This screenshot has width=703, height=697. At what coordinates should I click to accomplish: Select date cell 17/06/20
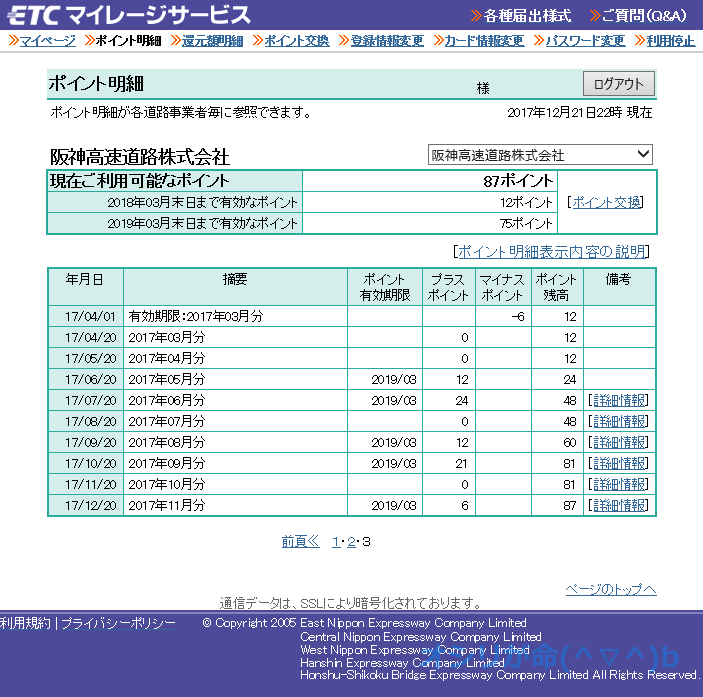(x=86, y=379)
